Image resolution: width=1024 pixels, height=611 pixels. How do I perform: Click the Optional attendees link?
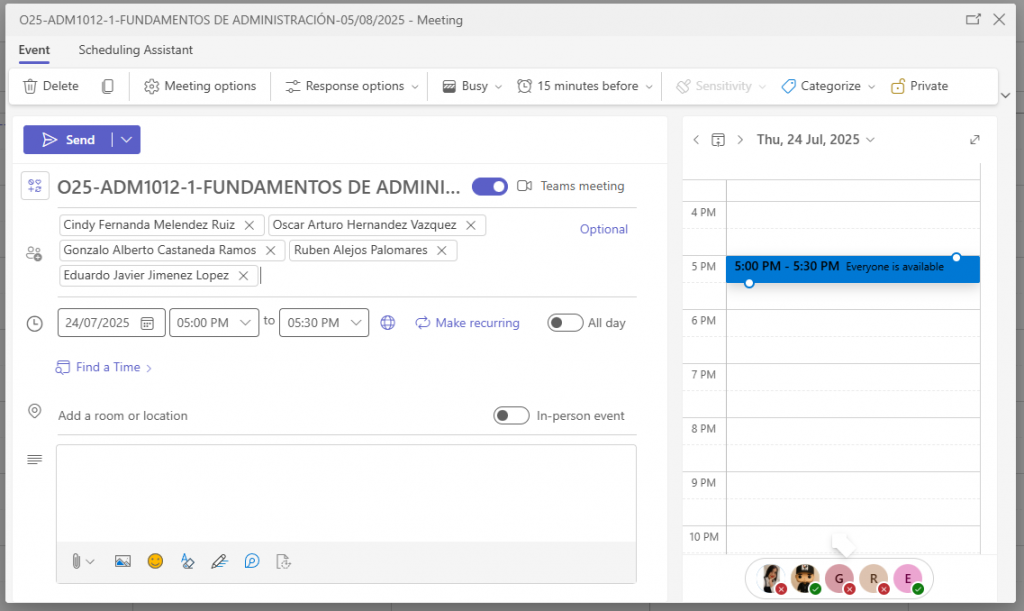pos(603,229)
